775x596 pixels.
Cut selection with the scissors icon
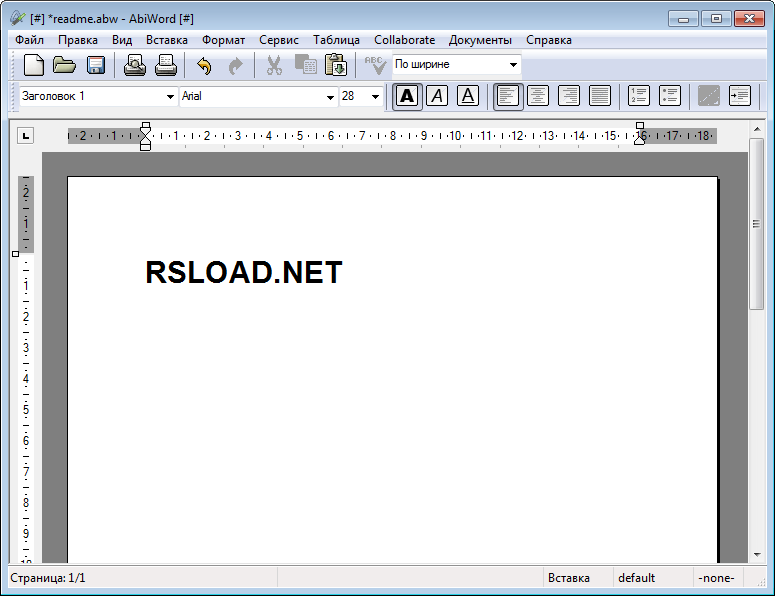(x=274, y=65)
